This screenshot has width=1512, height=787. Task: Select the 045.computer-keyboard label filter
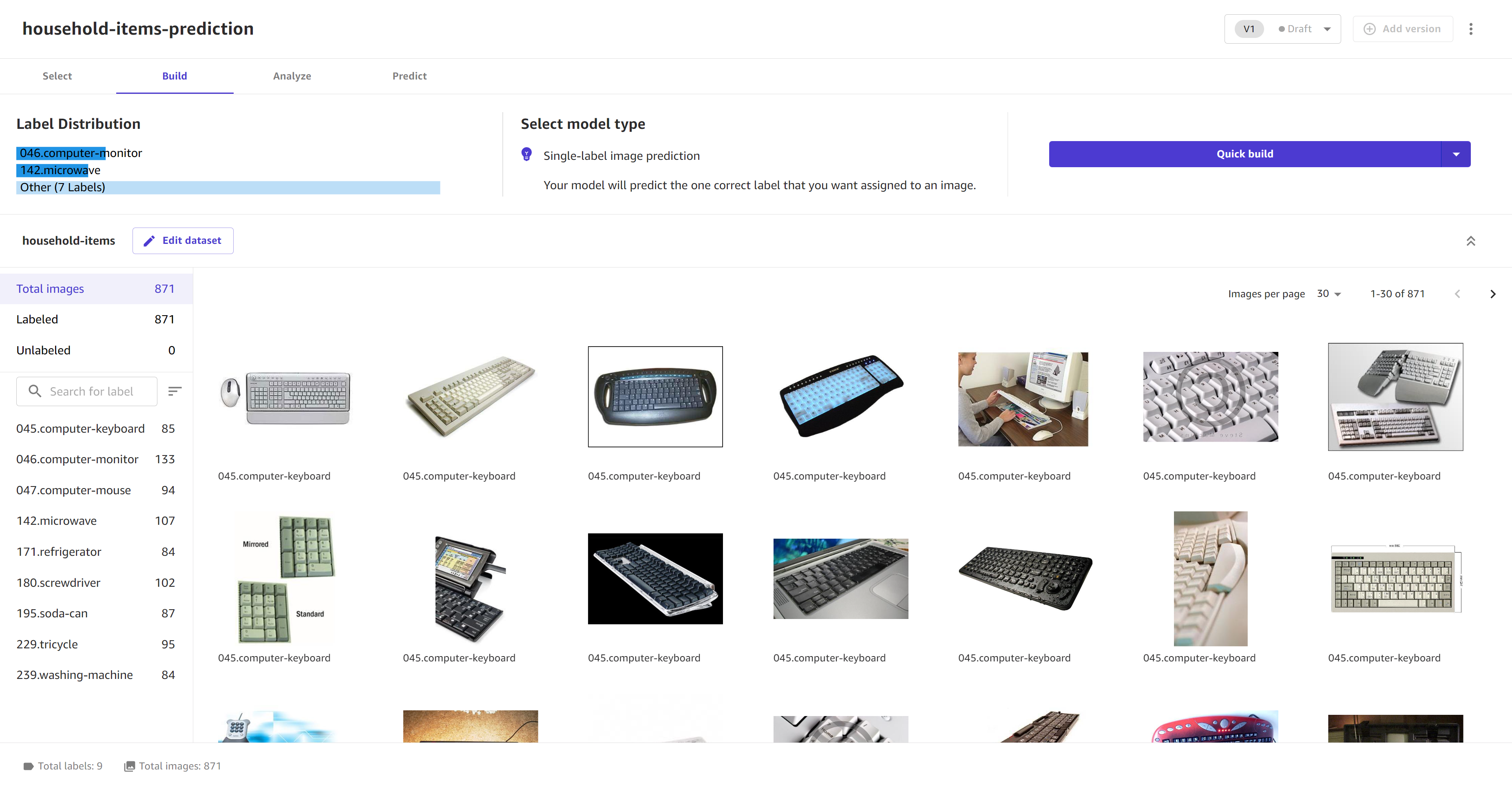point(80,428)
